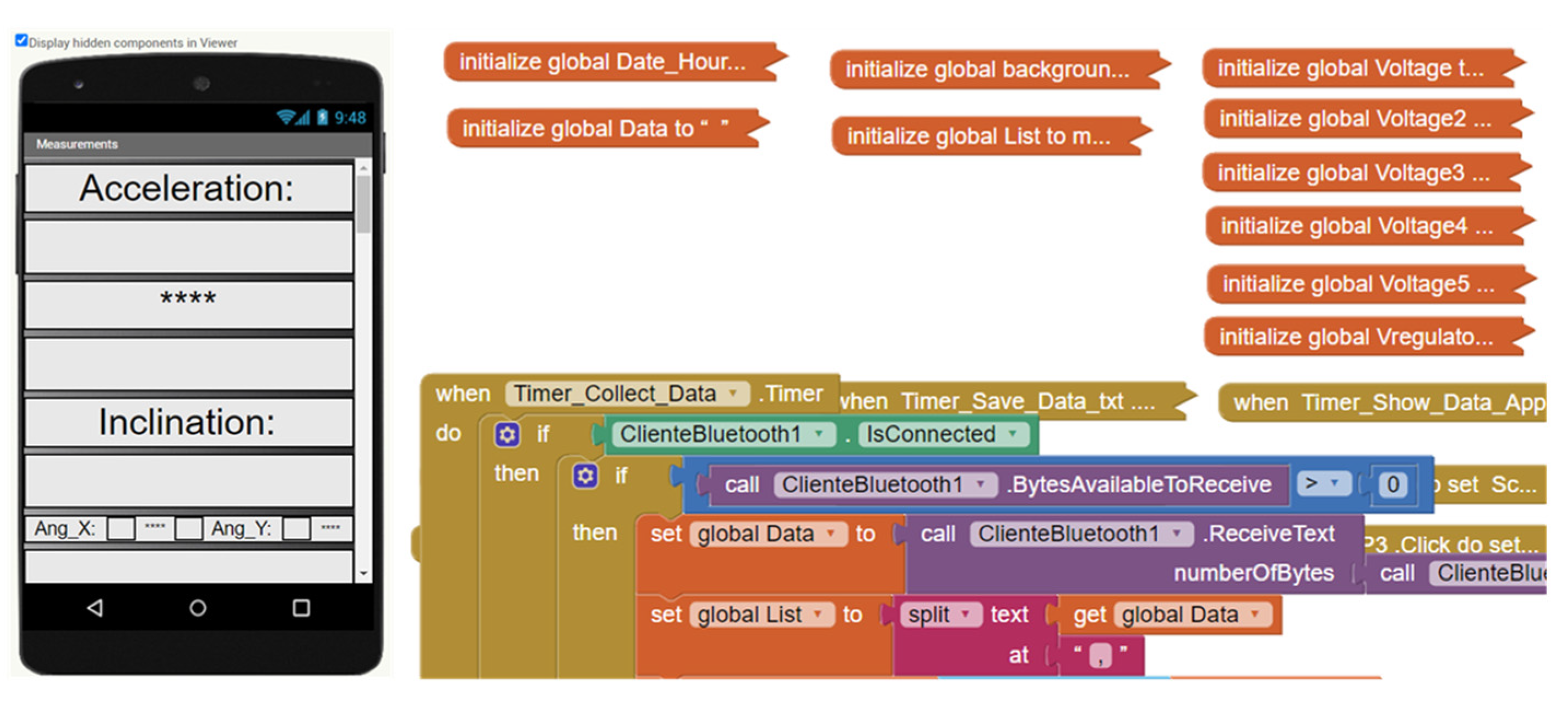
Task: Click the empty checkbox after Ang_Y label
Action: tap(296, 529)
